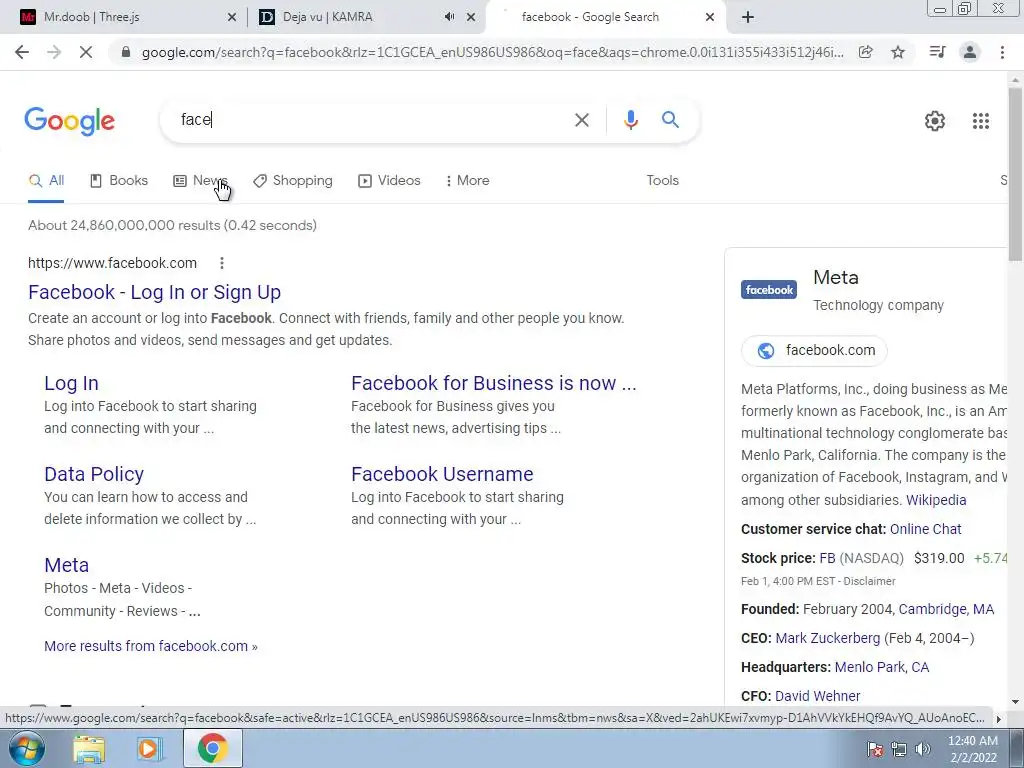This screenshot has width=1024, height=768.
Task: Open the Chrome profile avatar
Action: (970, 52)
